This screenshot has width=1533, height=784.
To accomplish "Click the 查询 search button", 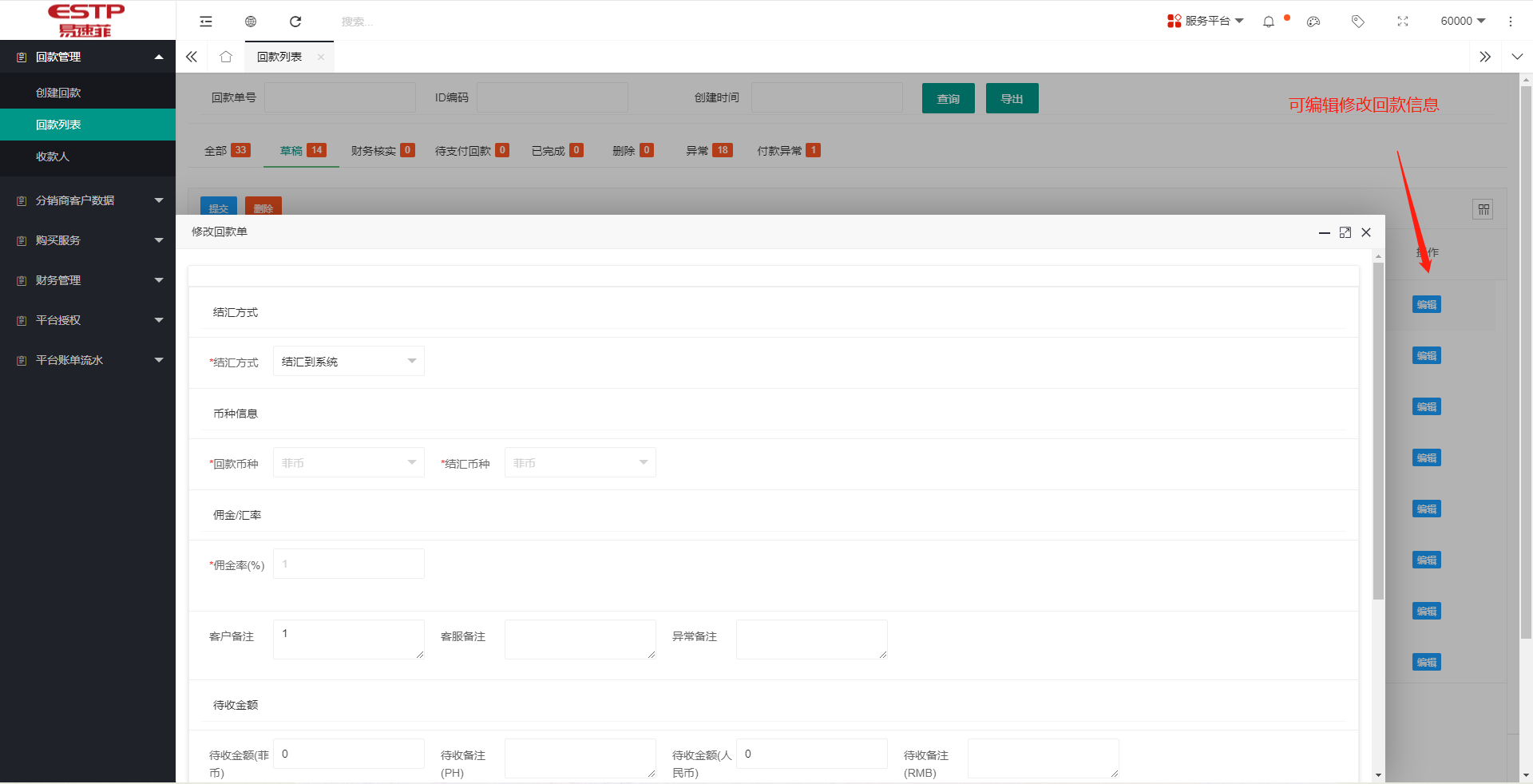I will [x=948, y=98].
